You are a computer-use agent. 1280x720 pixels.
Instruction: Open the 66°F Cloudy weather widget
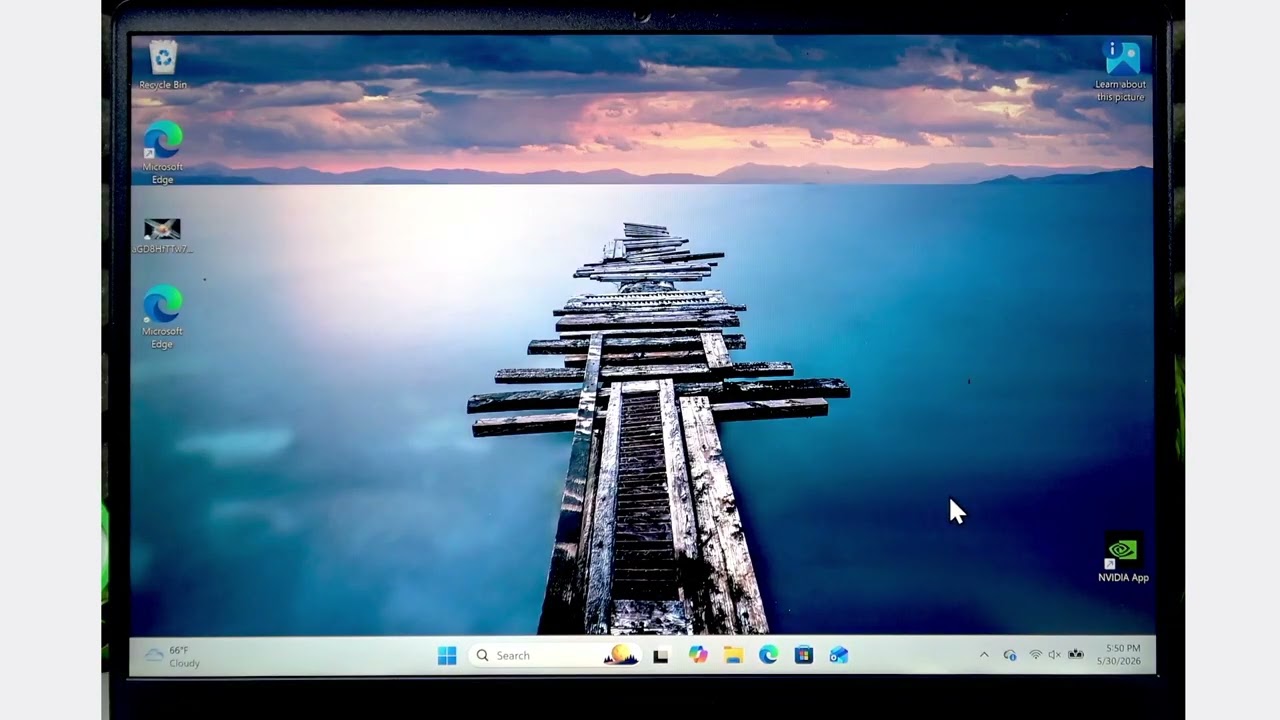pyautogui.click(x=173, y=656)
